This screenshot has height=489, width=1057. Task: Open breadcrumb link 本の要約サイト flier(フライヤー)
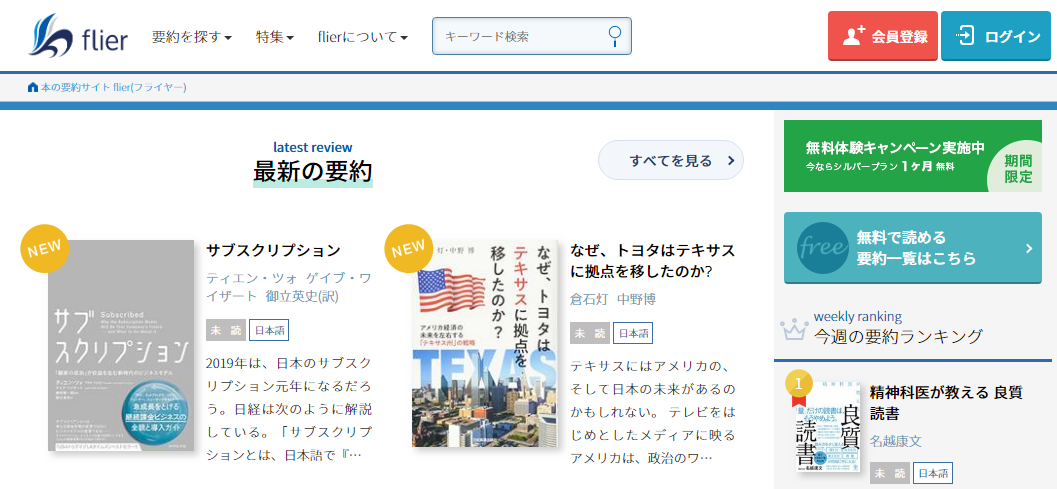(x=113, y=88)
